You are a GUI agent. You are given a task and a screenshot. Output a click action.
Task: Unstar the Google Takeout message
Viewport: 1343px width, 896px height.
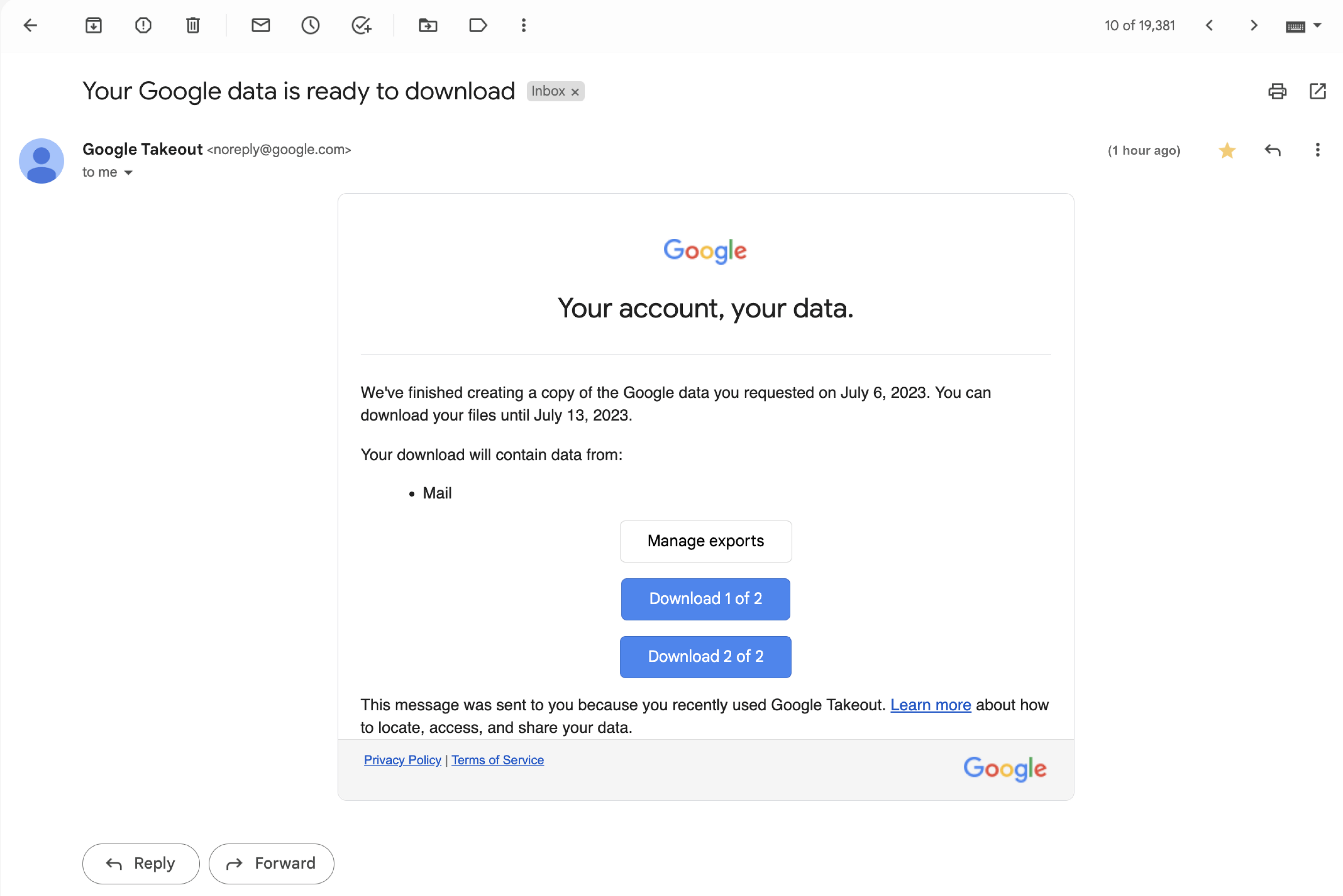[x=1227, y=150]
